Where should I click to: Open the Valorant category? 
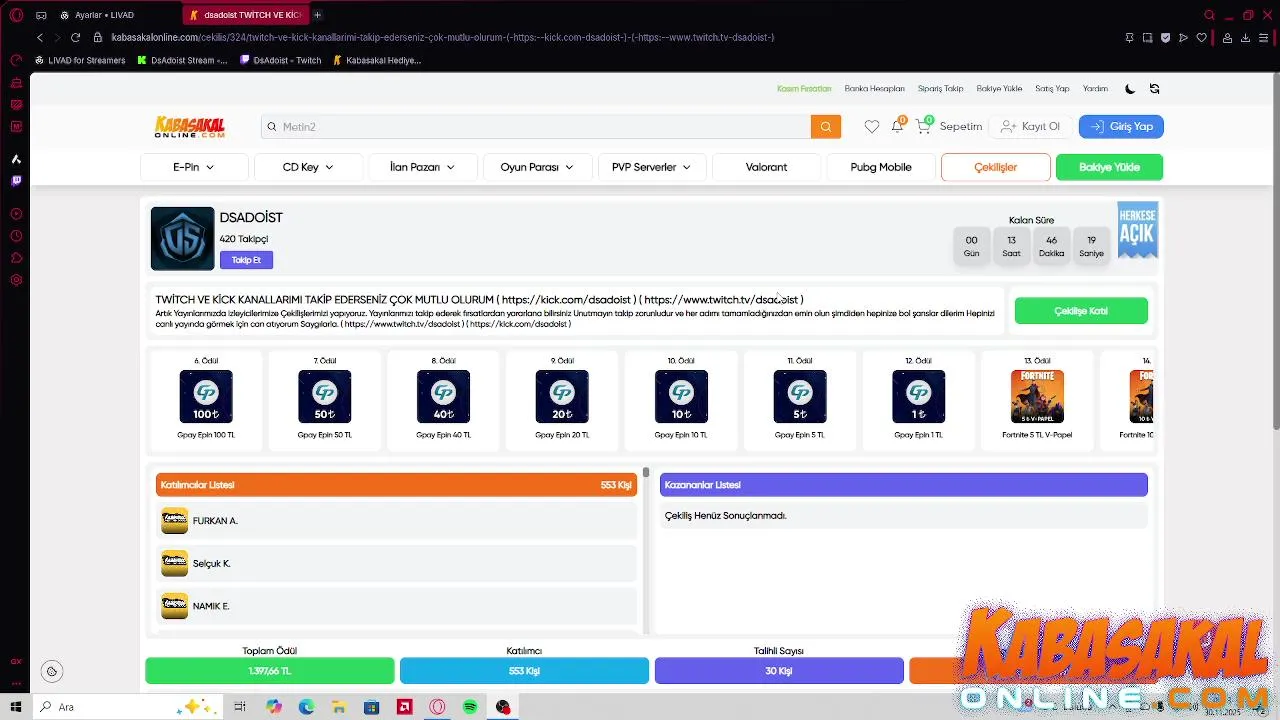pyautogui.click(x=766, y=167)
